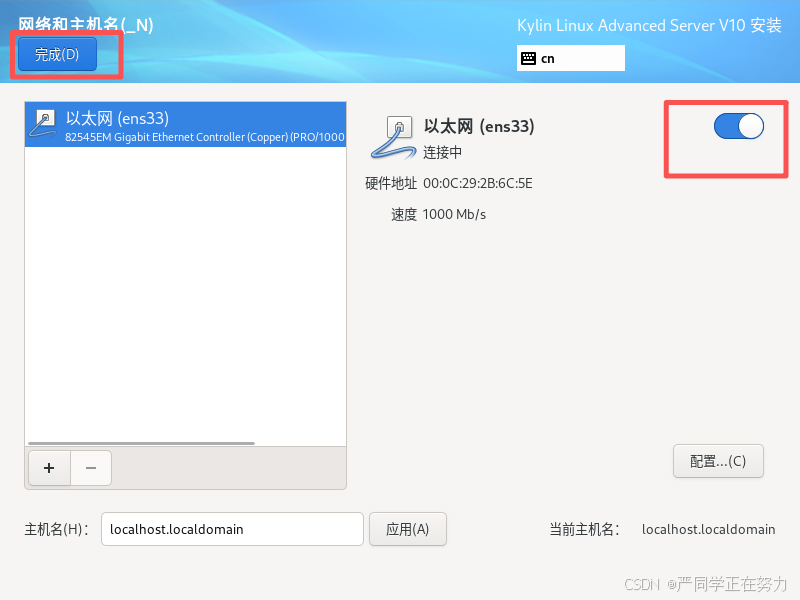Click the 82545EM Gigabit Ethernet Controller description
This screenshot has height=600, width=800.
[205, 137]
